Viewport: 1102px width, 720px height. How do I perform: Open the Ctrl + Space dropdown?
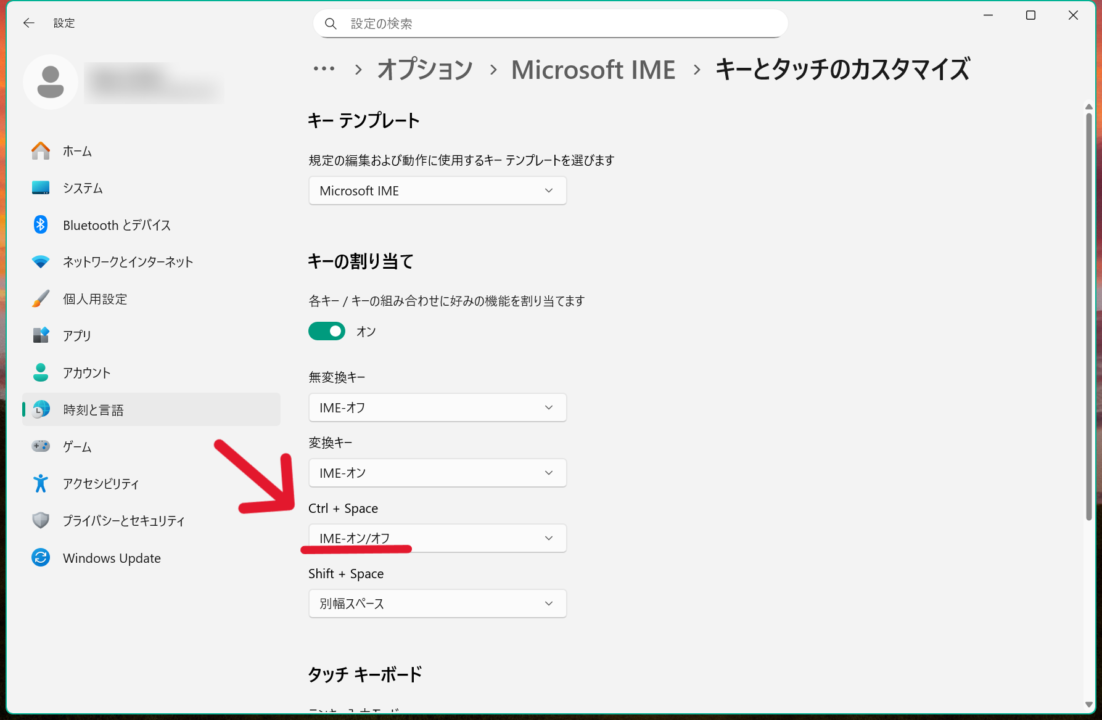437,539
